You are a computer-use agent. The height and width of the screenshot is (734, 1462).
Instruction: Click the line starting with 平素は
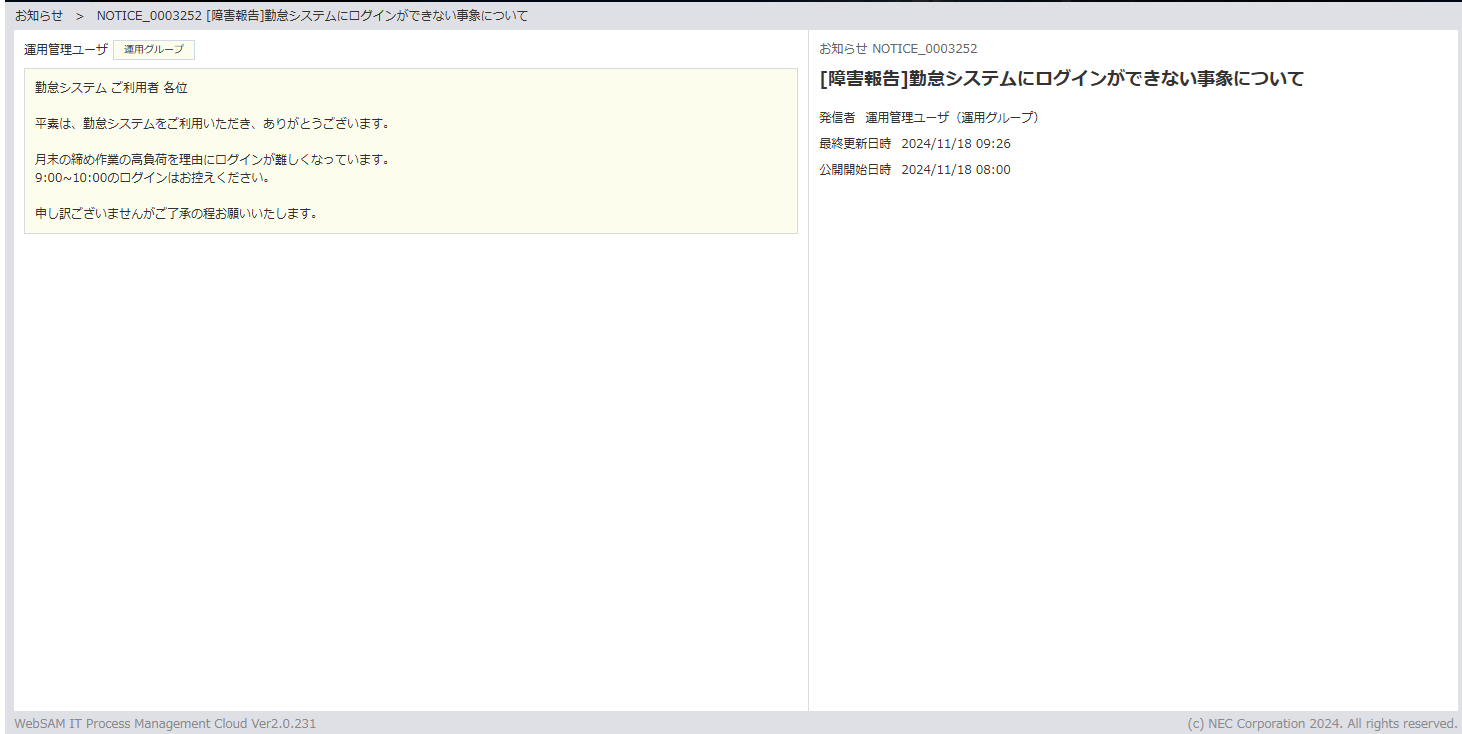(x=211, y=124)
